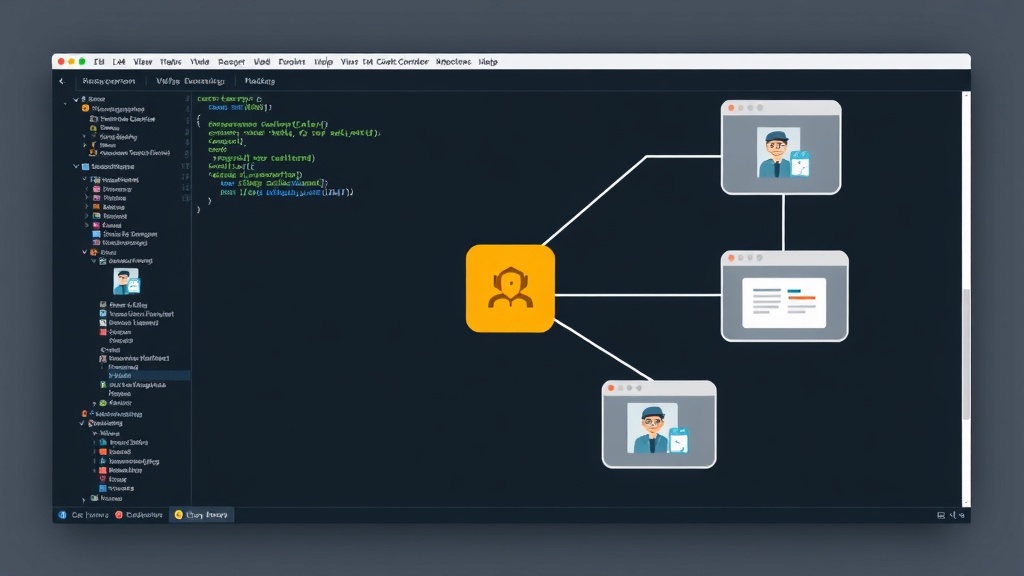Viewport: 1024px width, 576px height.
Task: Open the status bar item with red icon
Action: (x=138, y=515)
